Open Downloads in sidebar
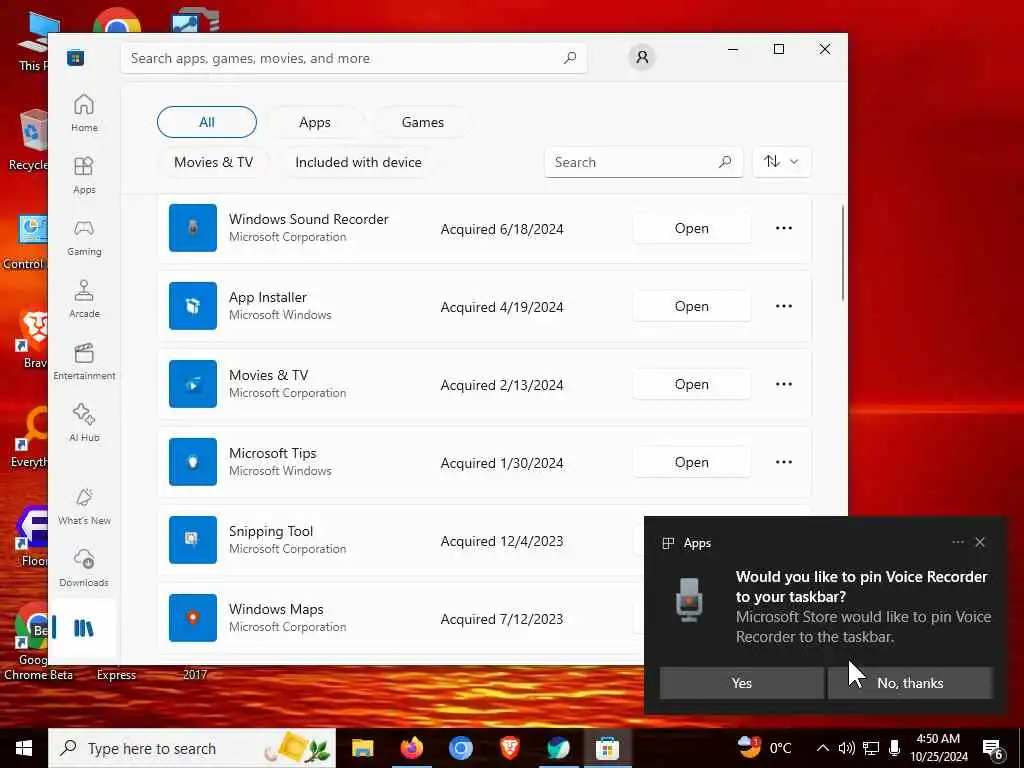The width and height of the screenshot is (1024, 768). [84, 568]
